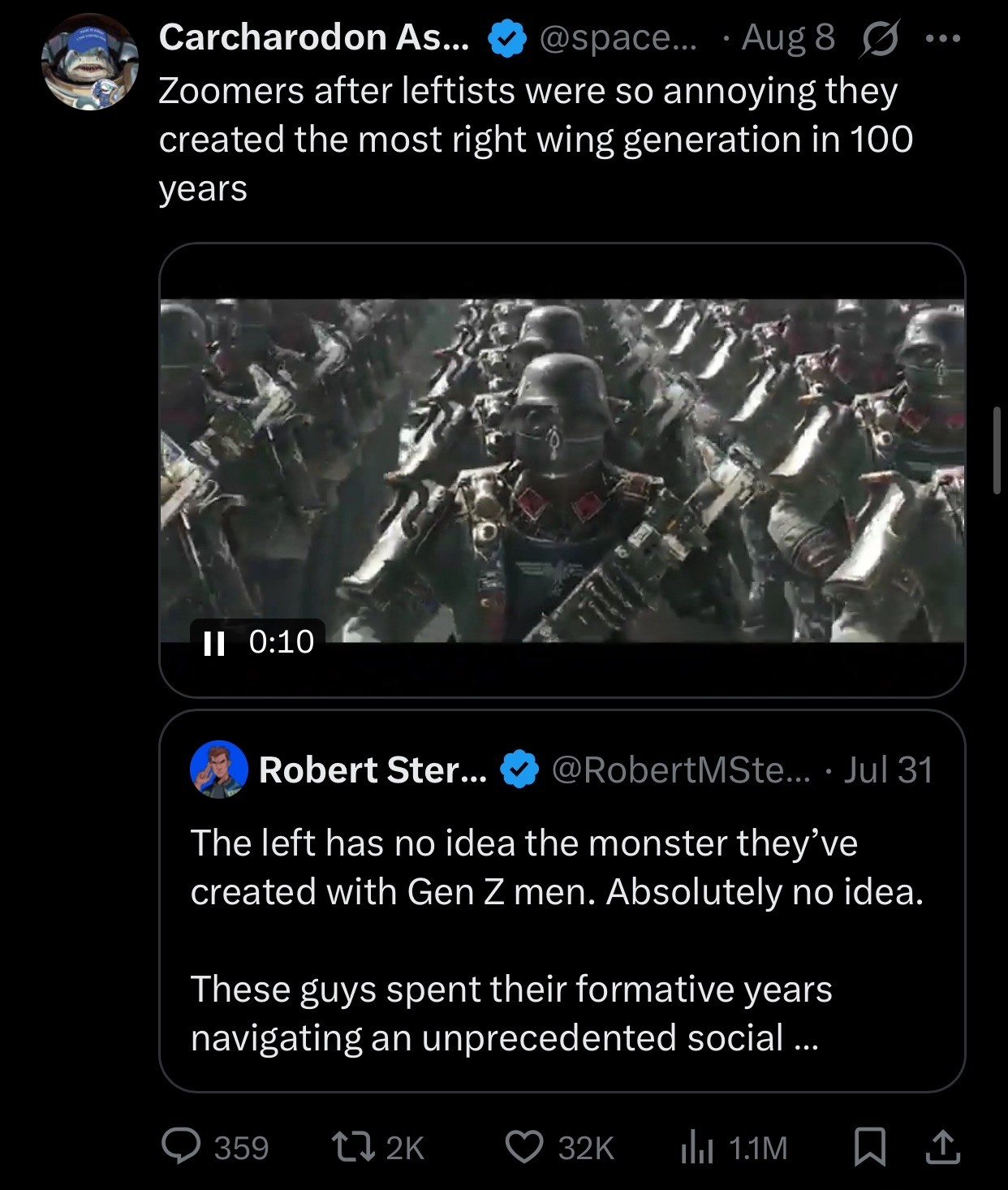Open the Carcharodon As... display name
1008x1190 pixels.
[314, 37]
